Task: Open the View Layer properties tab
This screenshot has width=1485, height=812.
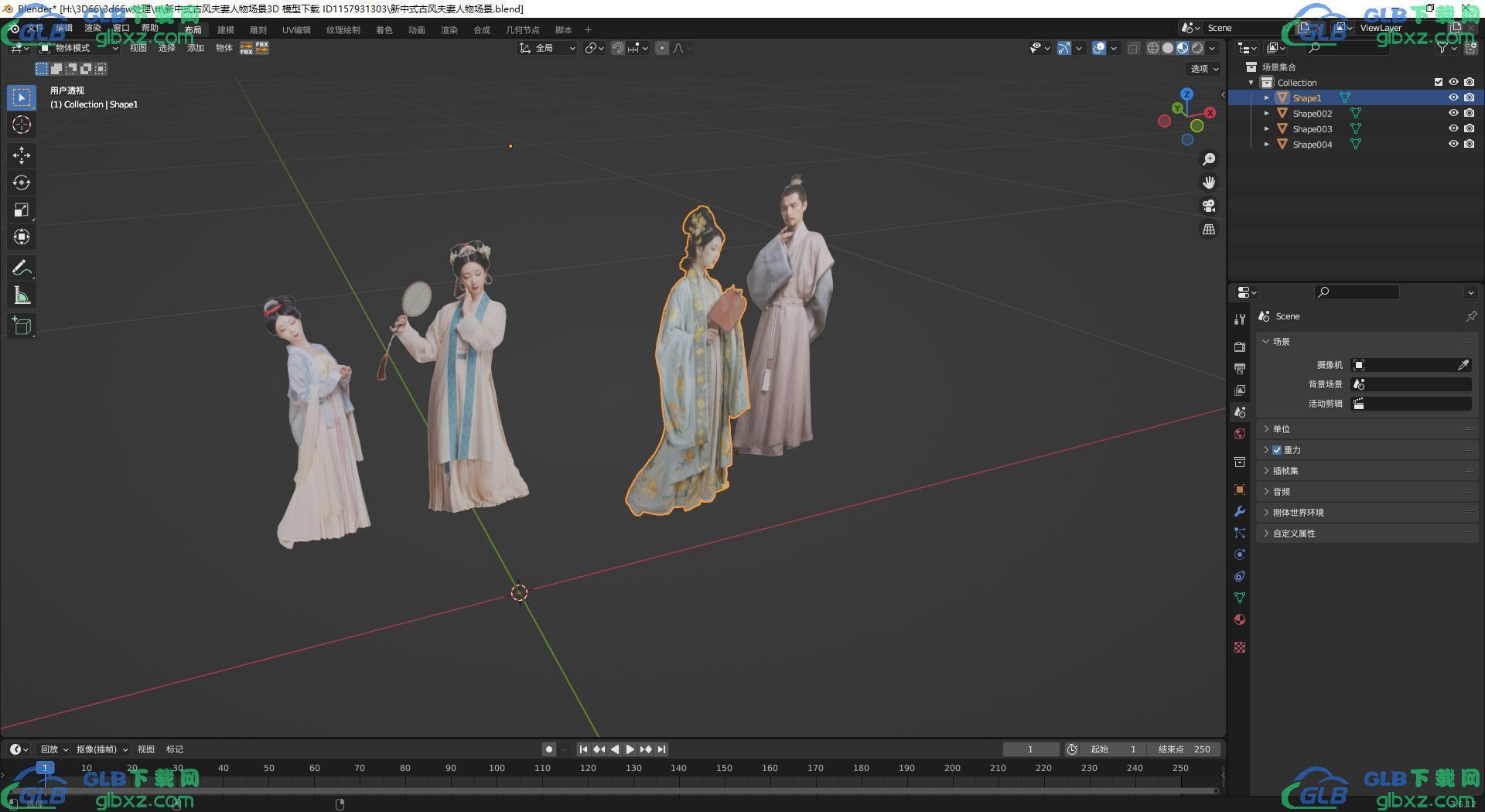Action: click(x=1240, y=391)
